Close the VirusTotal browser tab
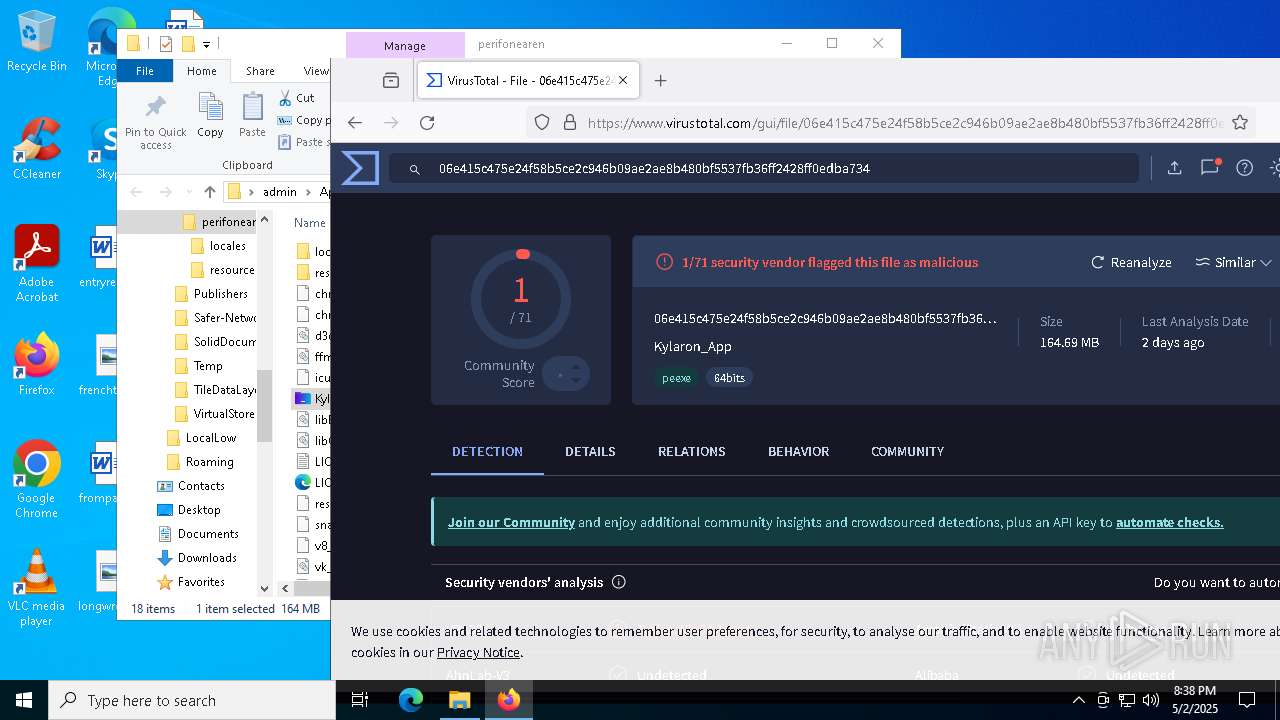 623,80
